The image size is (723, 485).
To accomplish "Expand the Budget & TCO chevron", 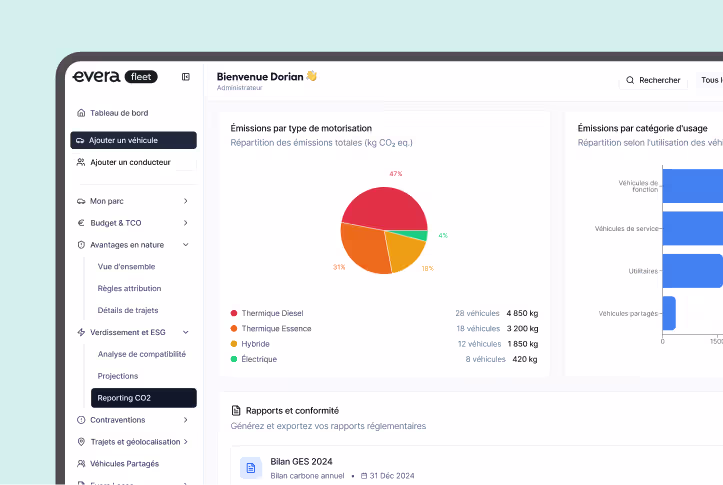I will click(185, 223).
